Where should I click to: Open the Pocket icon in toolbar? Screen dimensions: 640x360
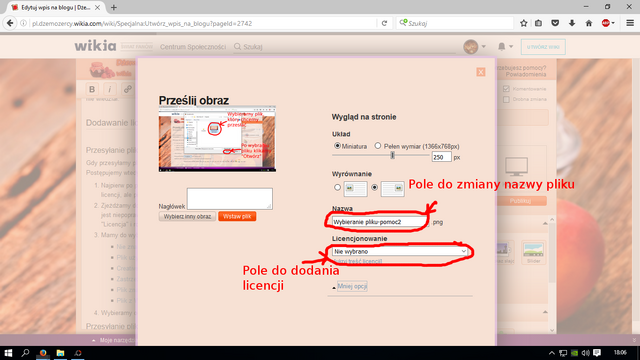(555, 23)
